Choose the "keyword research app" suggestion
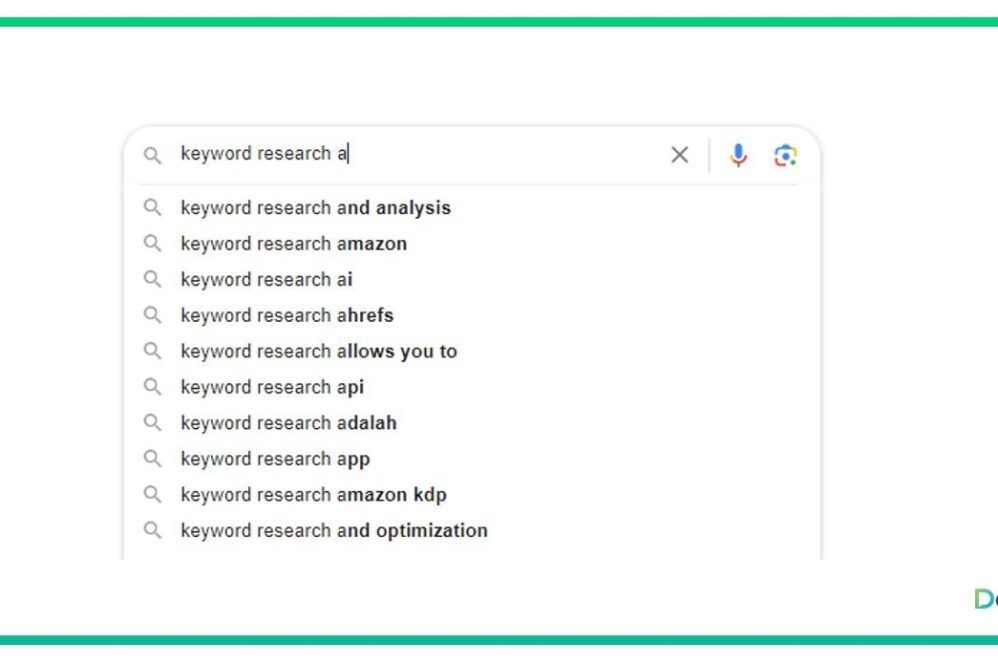 tap(275, 459)
